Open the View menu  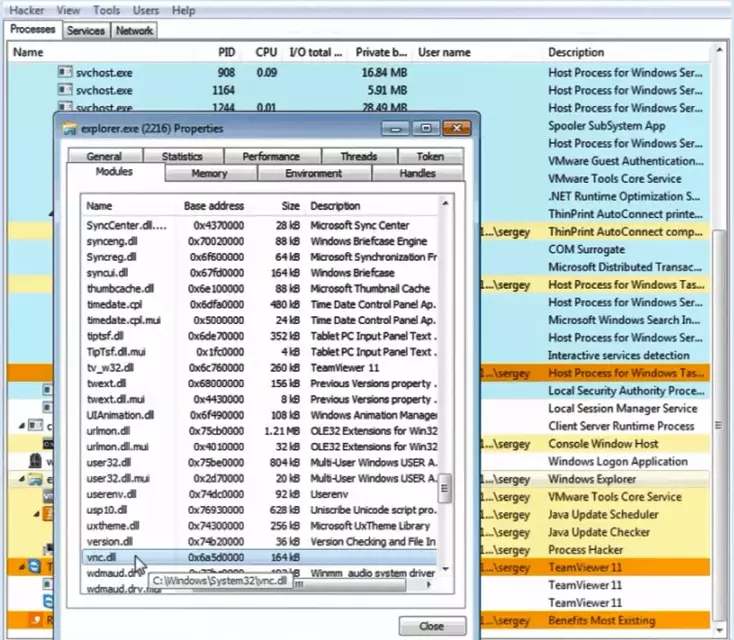tap(68, 10)
